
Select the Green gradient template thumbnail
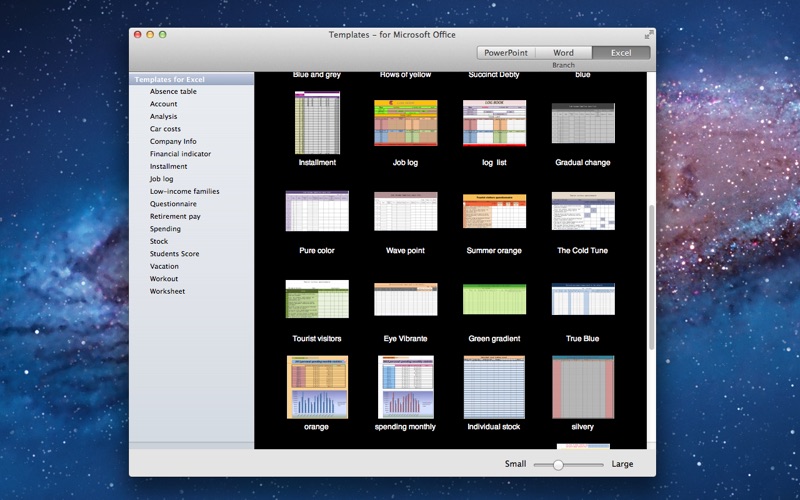tap(494, 299)
